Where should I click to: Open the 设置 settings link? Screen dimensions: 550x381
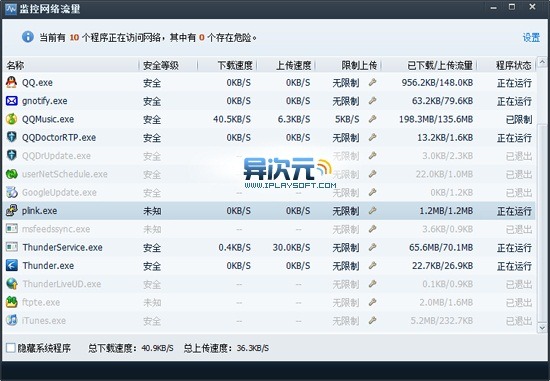point(531,37)
